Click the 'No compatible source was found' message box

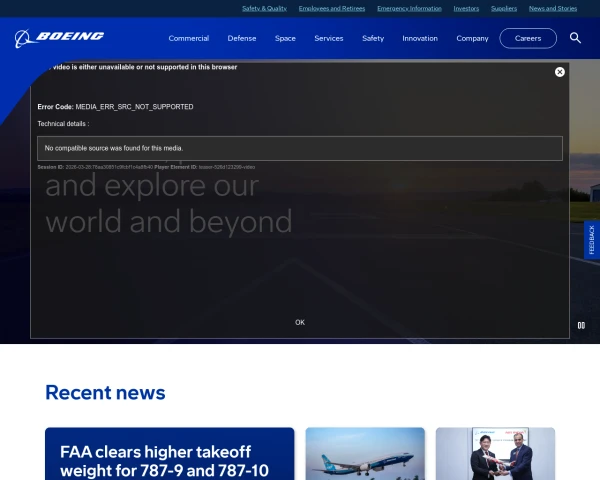coord(300,148)
